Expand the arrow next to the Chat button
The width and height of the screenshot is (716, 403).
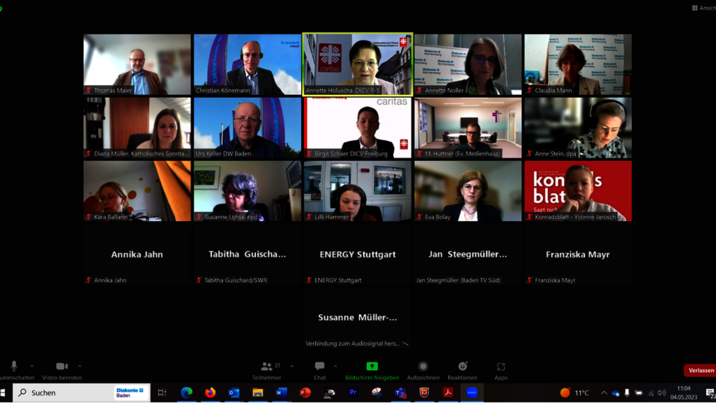click(335, 366)
